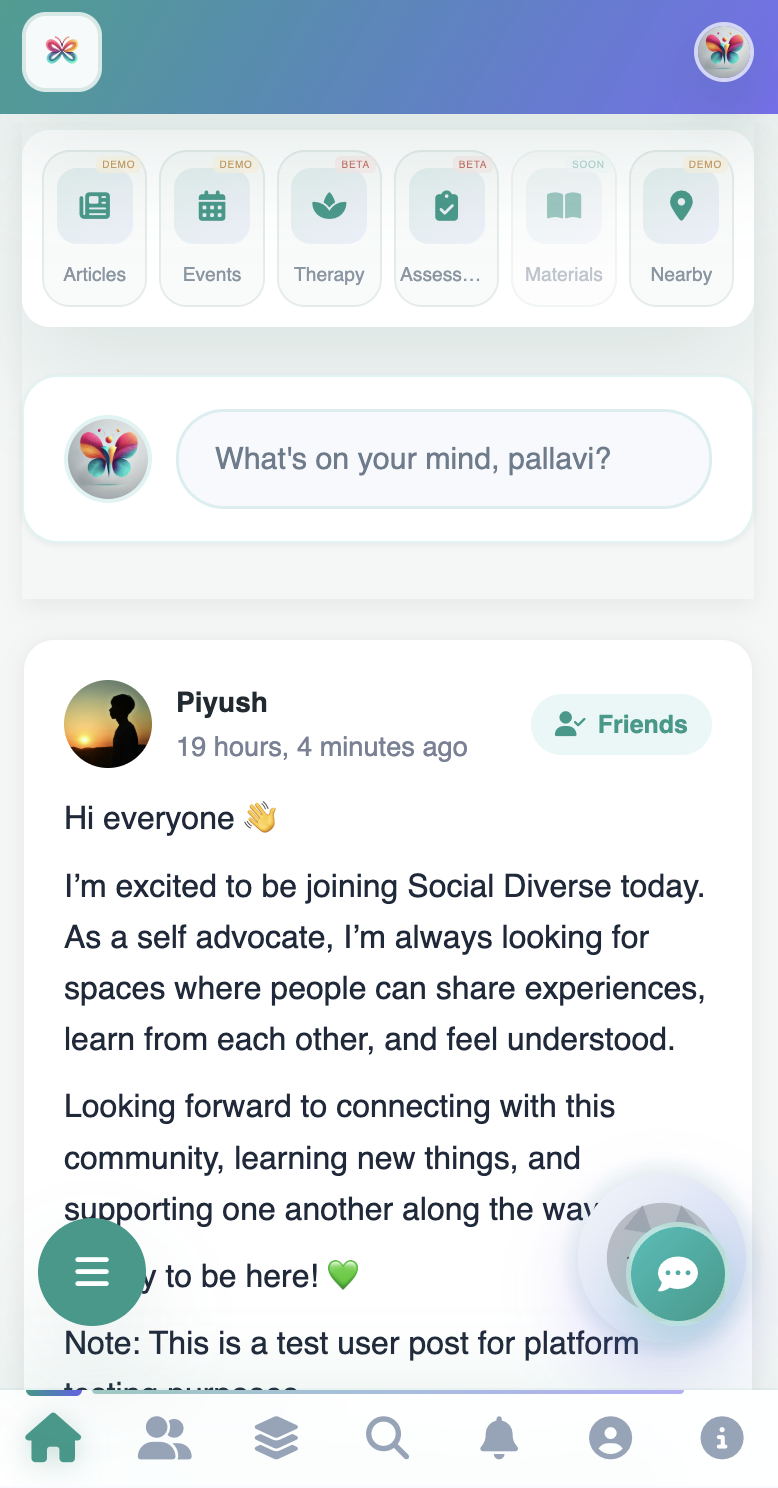Open the notifications bell tab
Viewport: 778px width, 1488px height.
pyautogui.click(x=499, y=1438)
